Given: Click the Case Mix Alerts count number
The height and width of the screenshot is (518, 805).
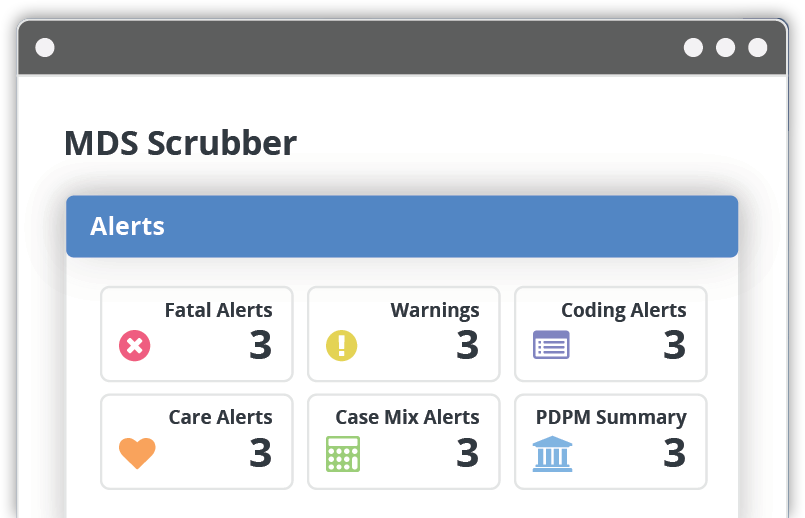Looking at the screenshot, I should pyautogui.click(x=467, y=453).
